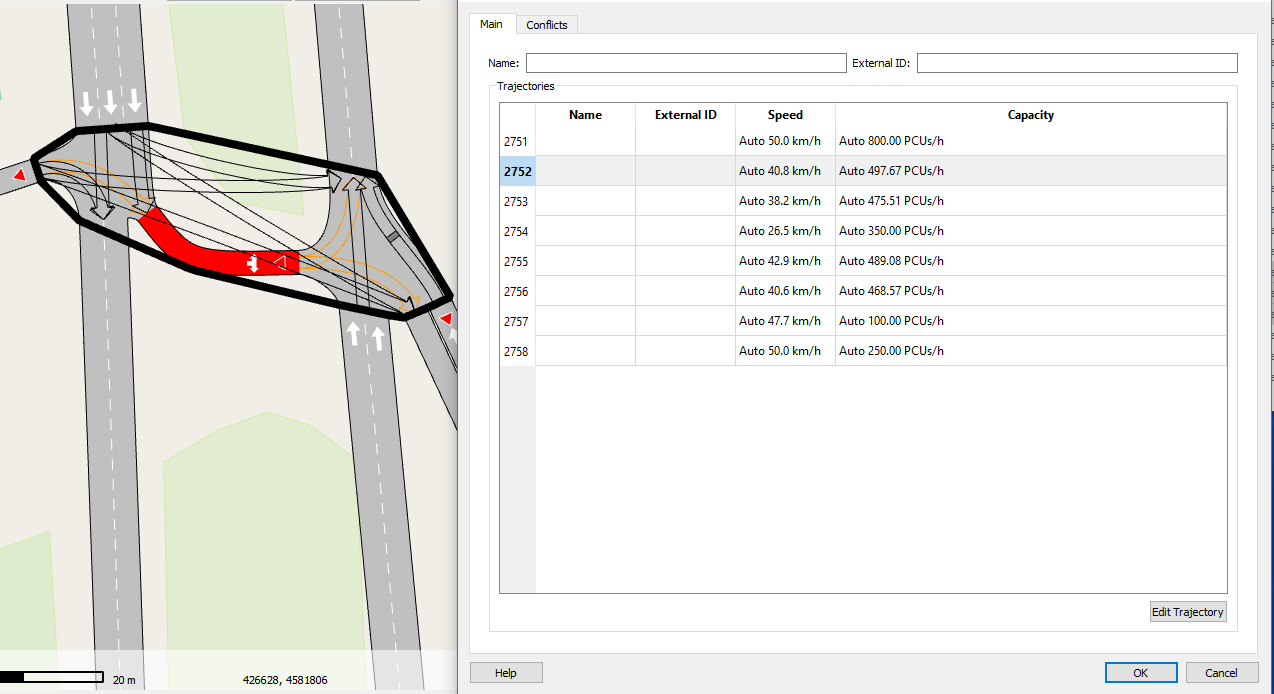Select trajectory row 2754
The image size is (1274, 694).
(x=517, y=231)
